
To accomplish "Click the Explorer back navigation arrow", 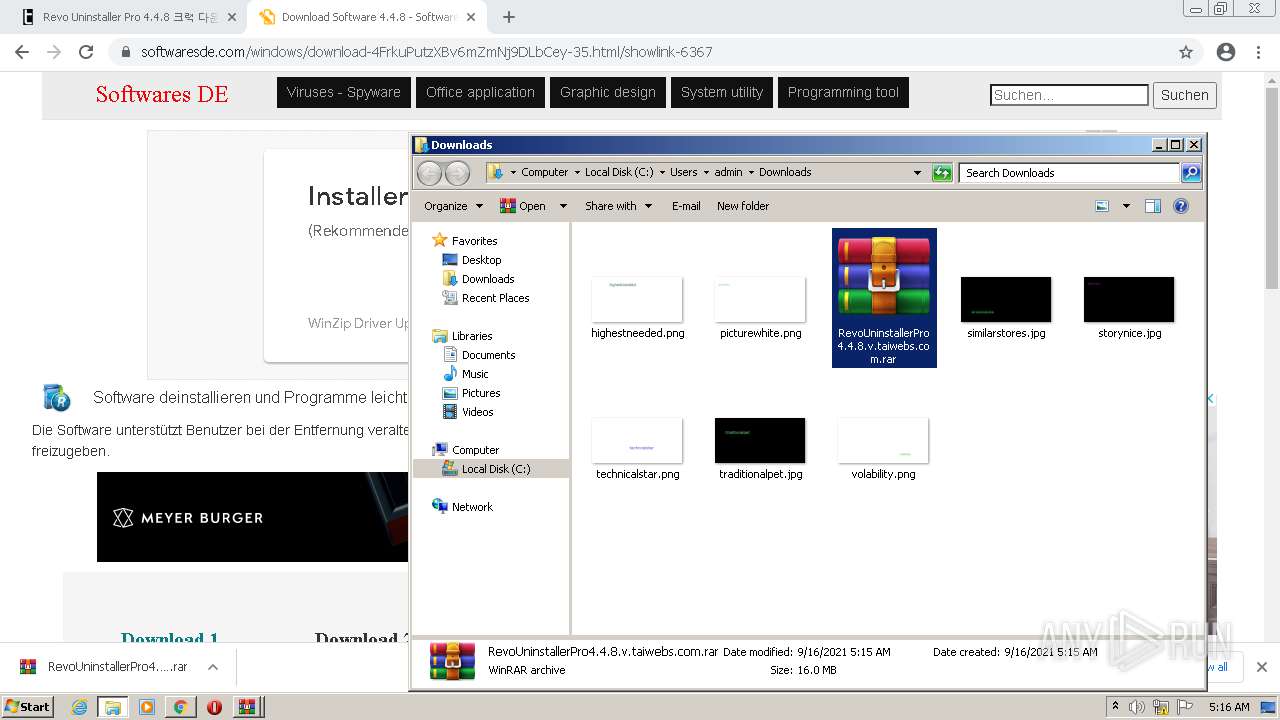I will click(429, 173).
